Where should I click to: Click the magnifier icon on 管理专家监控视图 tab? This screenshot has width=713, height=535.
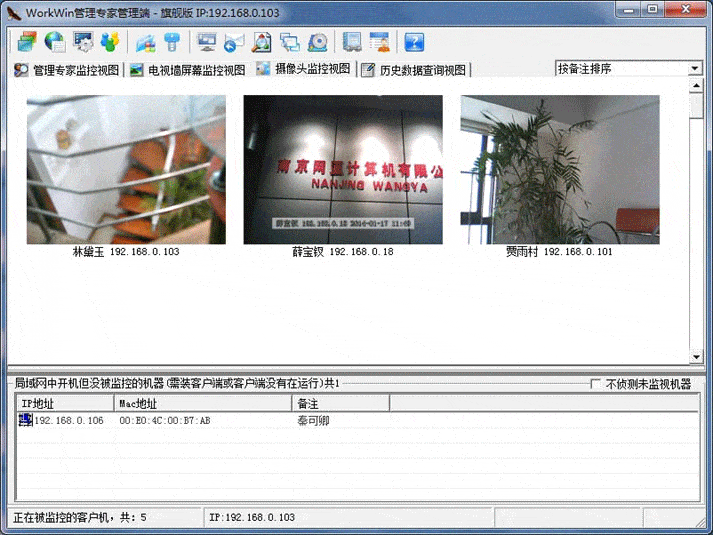[x=21, y=70]
